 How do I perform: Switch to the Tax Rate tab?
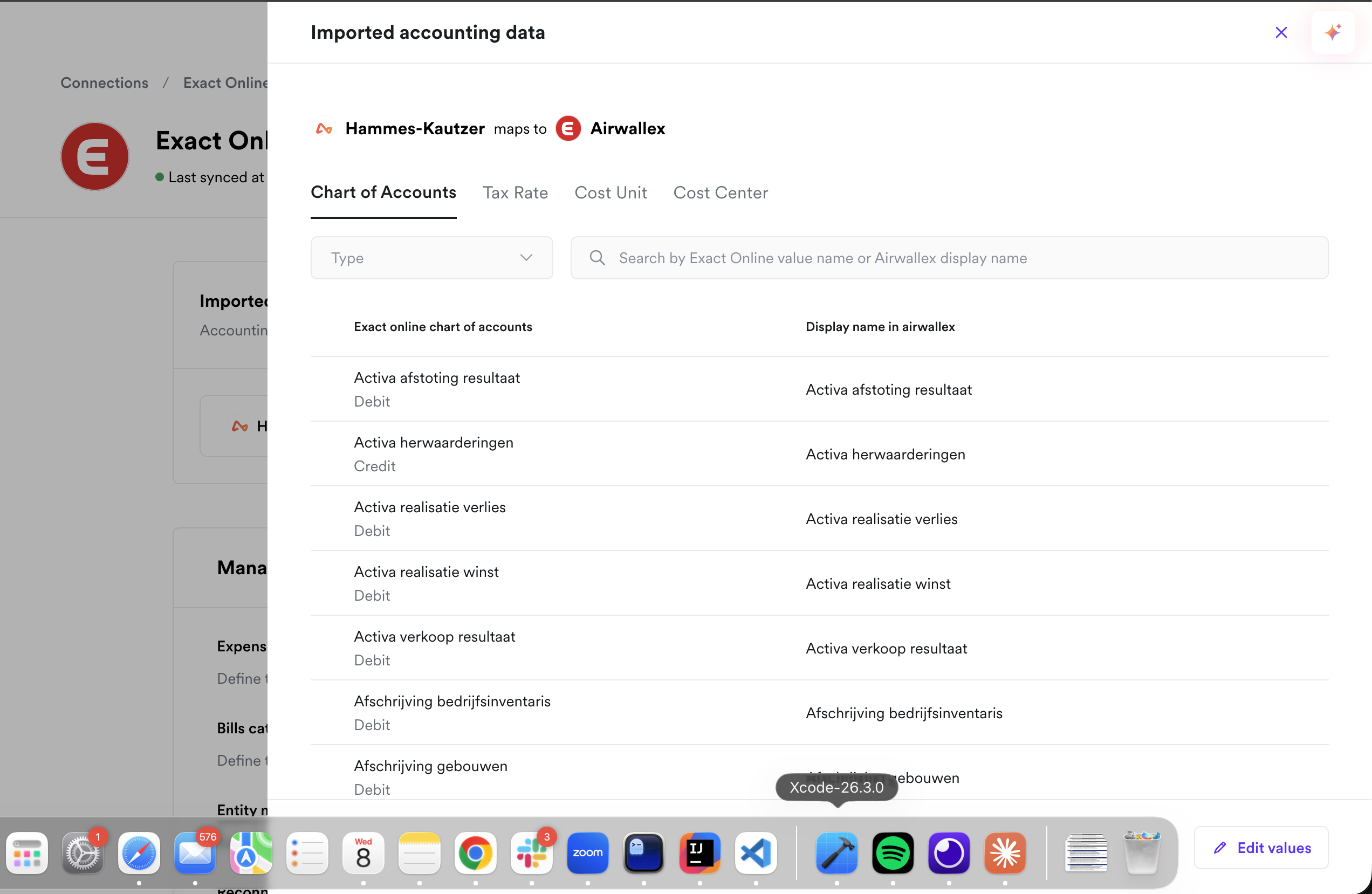point(515,192)
